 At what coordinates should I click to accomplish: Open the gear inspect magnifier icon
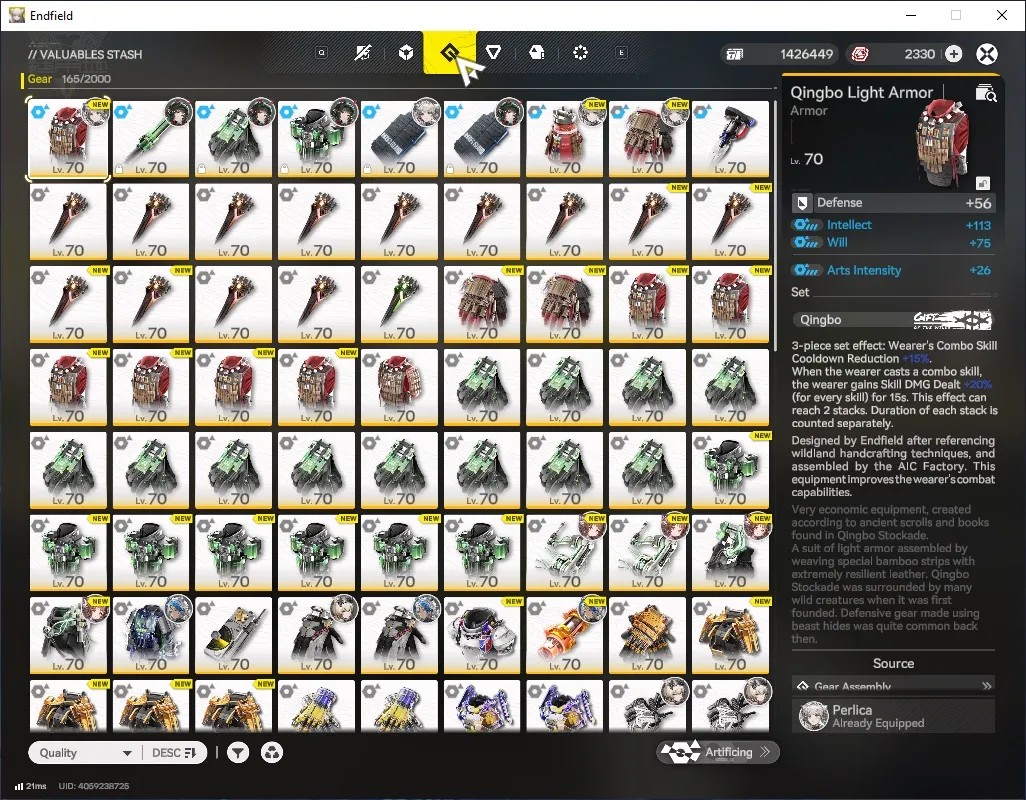pos(985,94)
